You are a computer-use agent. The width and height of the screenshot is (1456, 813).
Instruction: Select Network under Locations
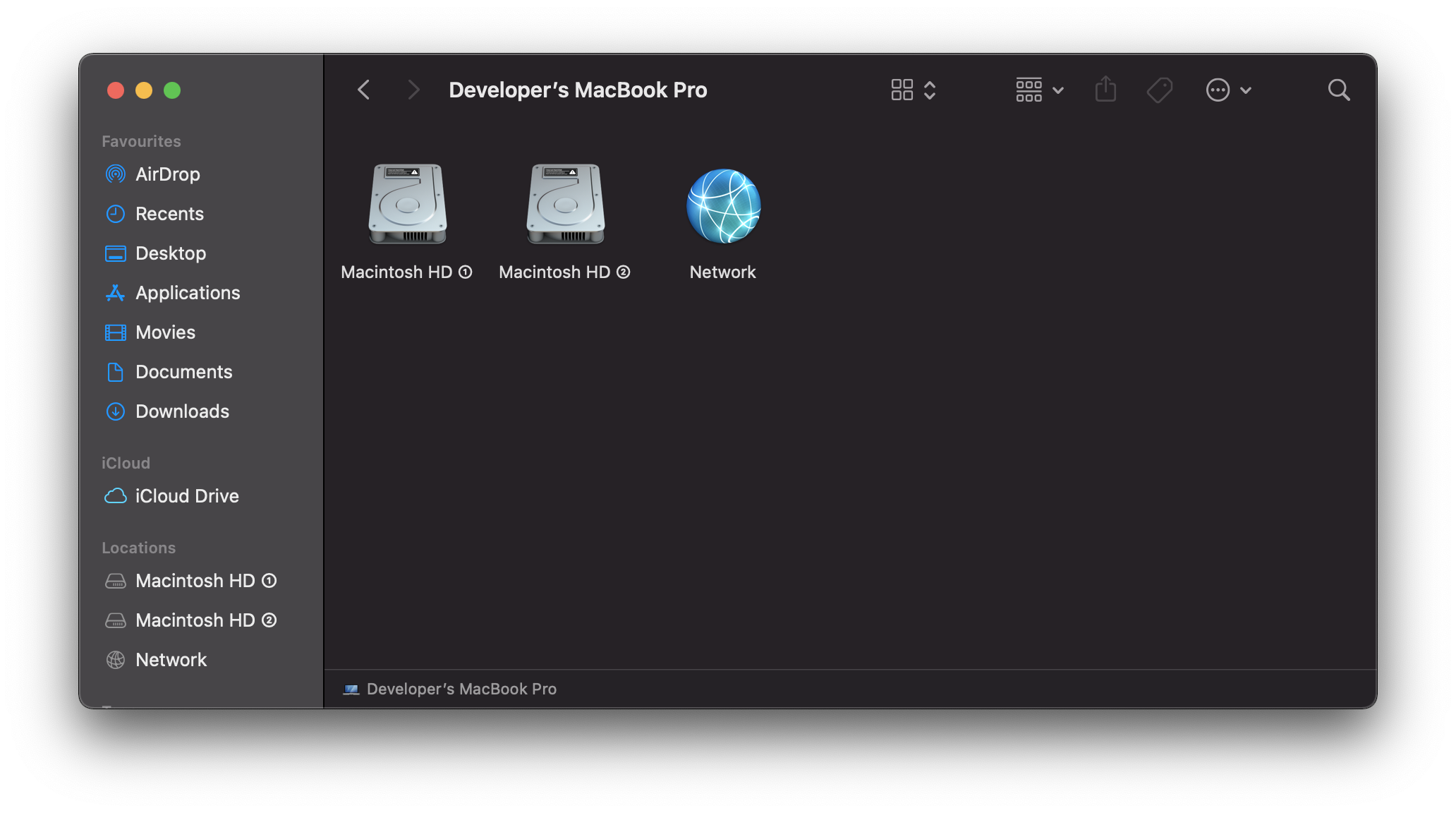pos(171,660)
